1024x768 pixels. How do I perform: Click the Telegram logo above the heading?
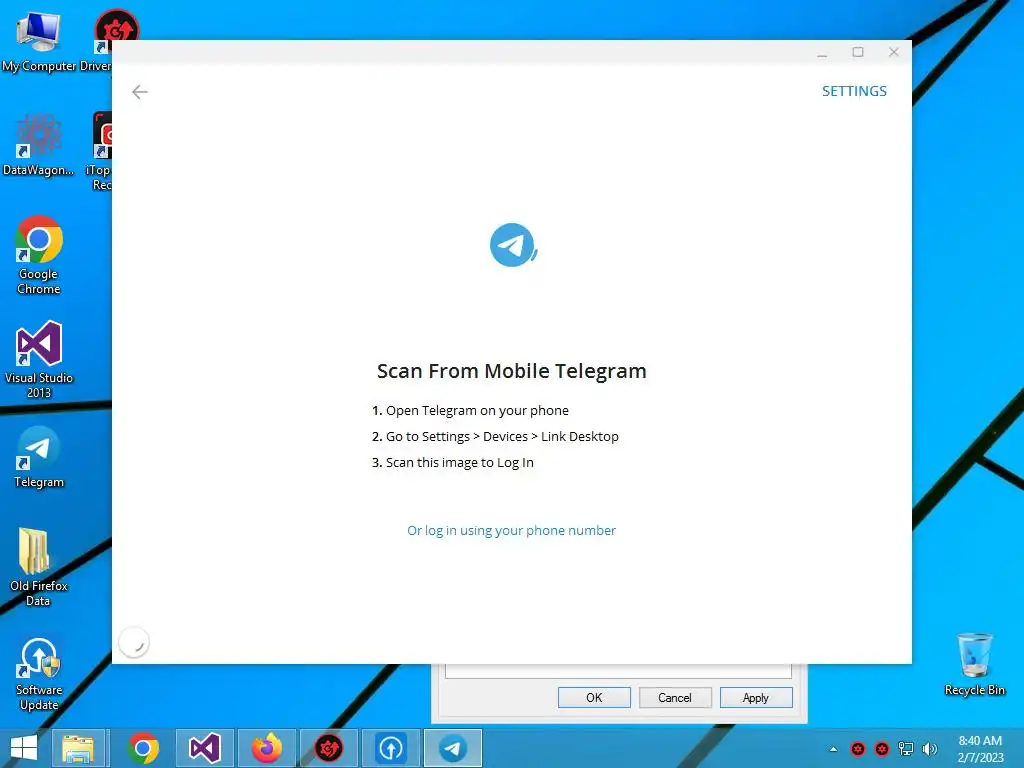coord(513,245)
